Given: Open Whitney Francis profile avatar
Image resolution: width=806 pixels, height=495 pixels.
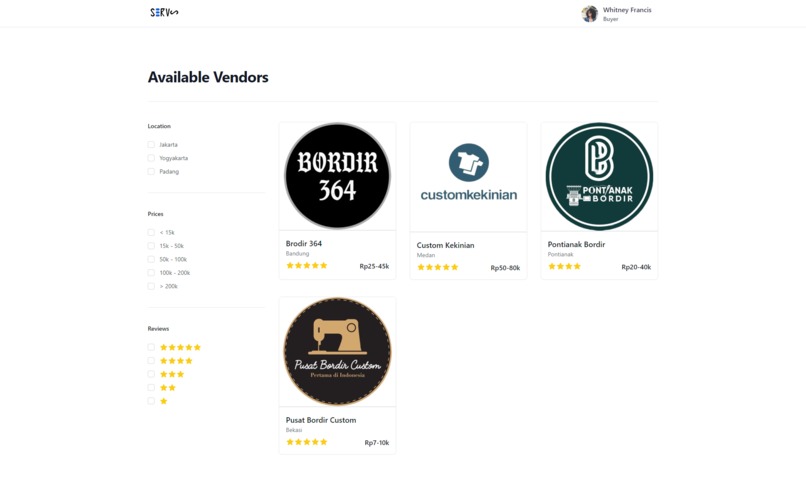Looking at the screenshot, I should coord(590,14).
